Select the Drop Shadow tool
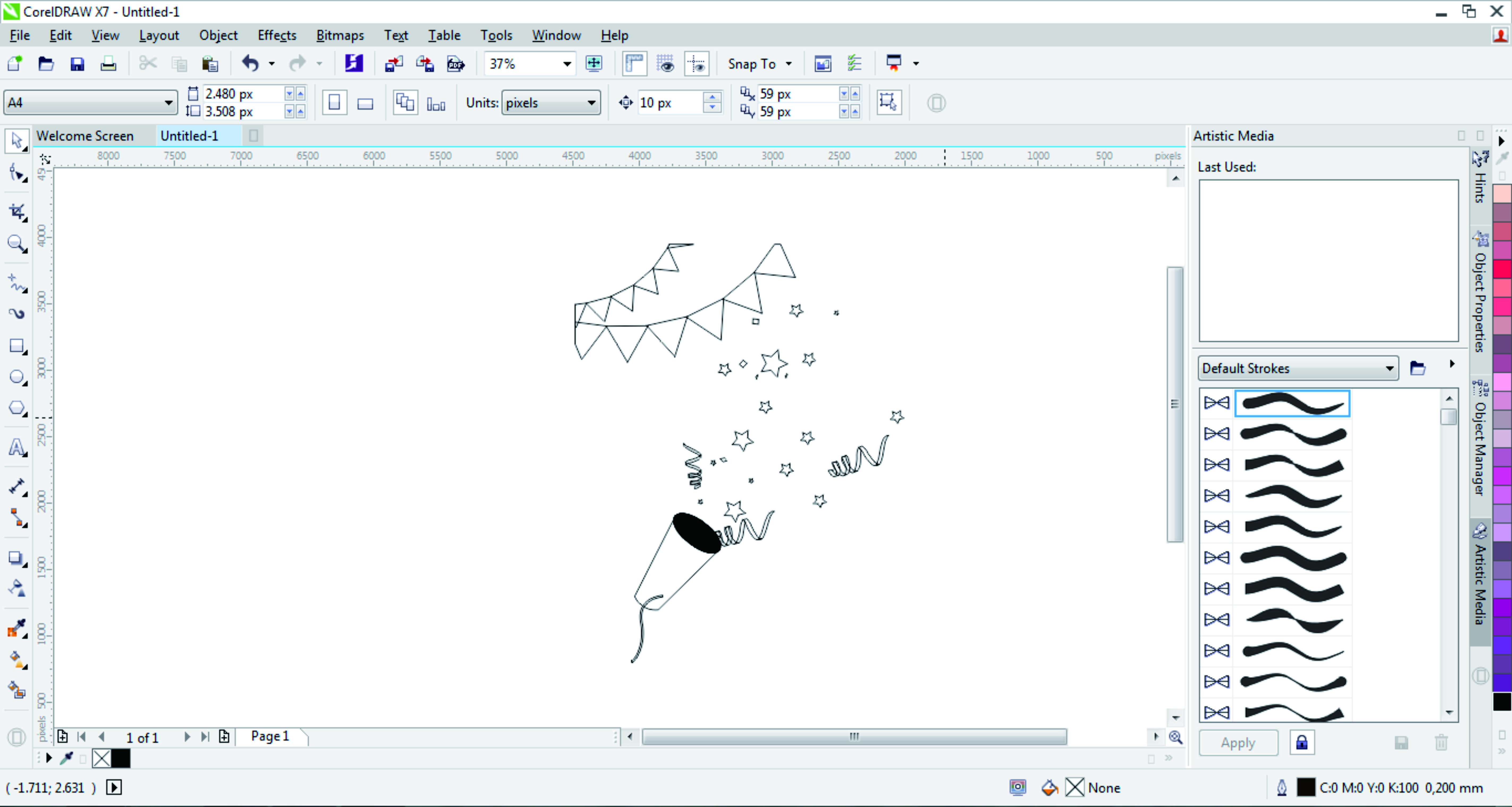The width and height of the screenshot is (1512, 807). (16, 558)
